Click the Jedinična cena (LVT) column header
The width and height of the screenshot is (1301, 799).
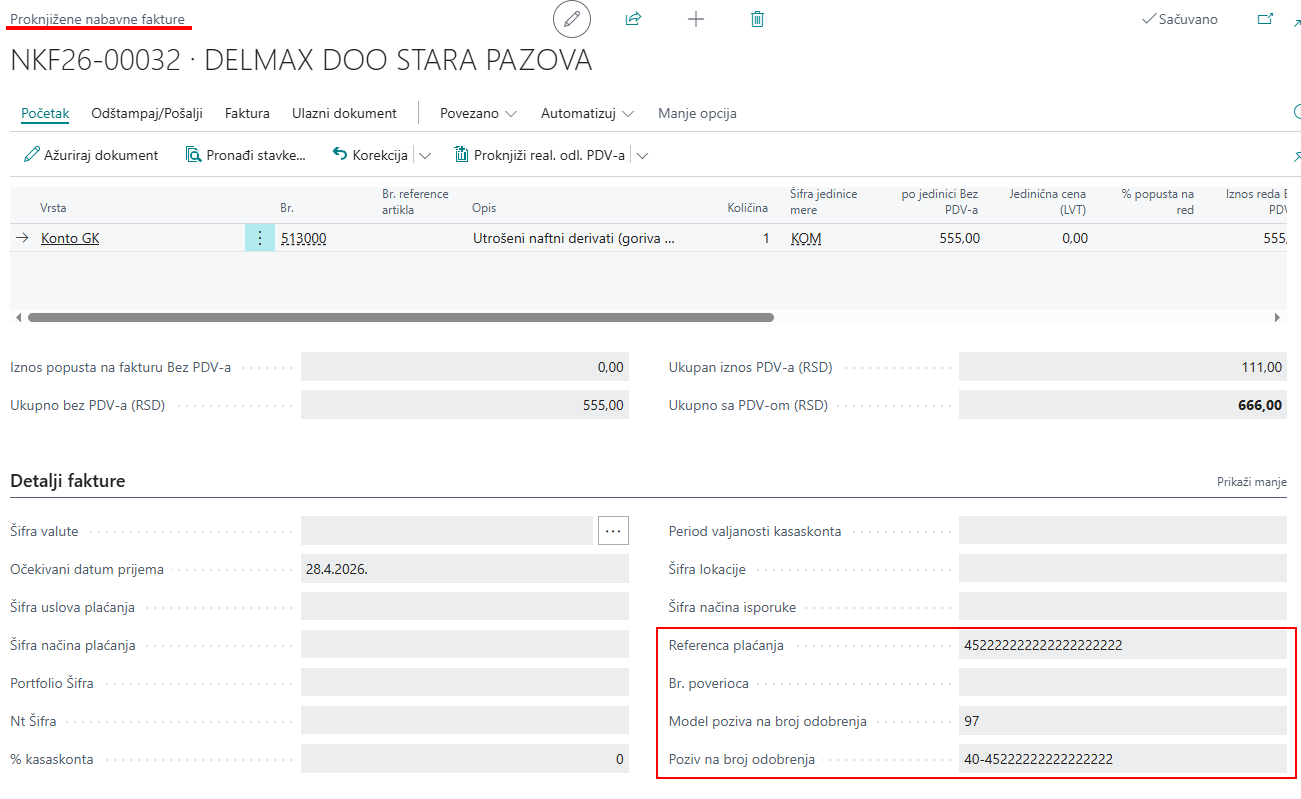pyautogui.click(x=1048, y=202)
